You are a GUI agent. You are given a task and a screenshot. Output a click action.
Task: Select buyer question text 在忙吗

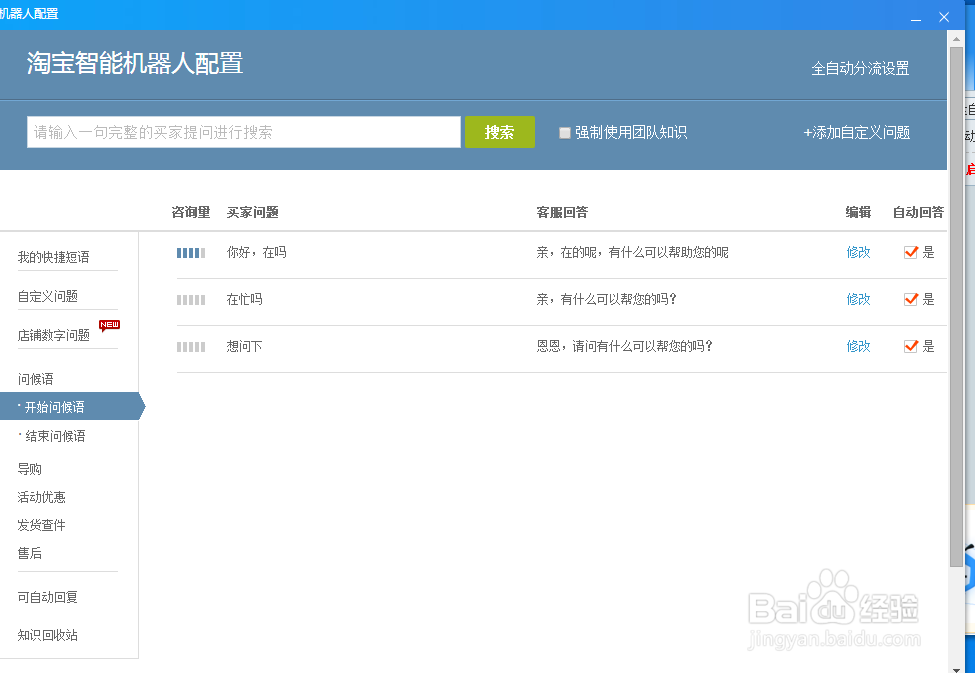pos(244,299)
